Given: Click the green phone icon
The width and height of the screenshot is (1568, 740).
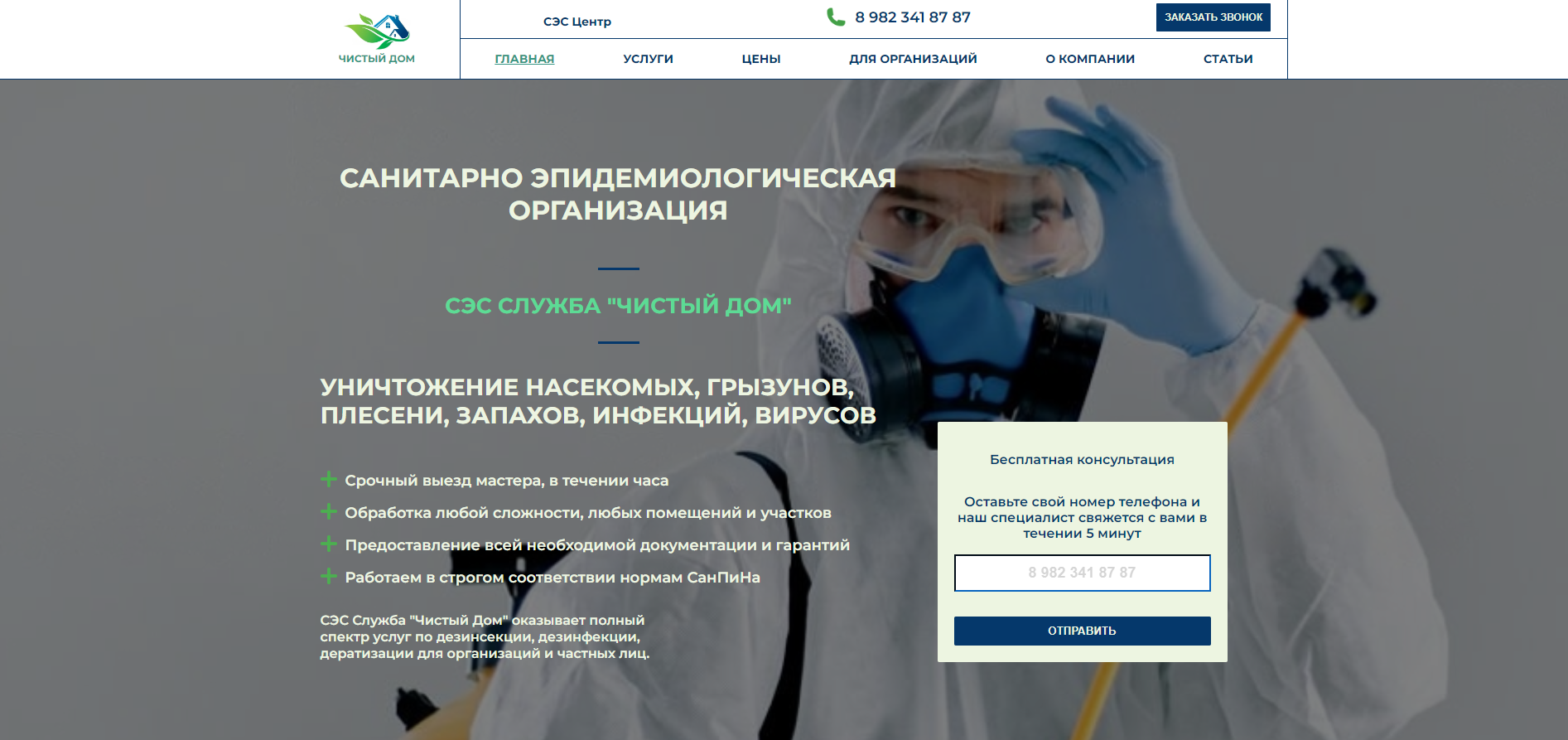Looking at the screenshot, I should 836,17.
